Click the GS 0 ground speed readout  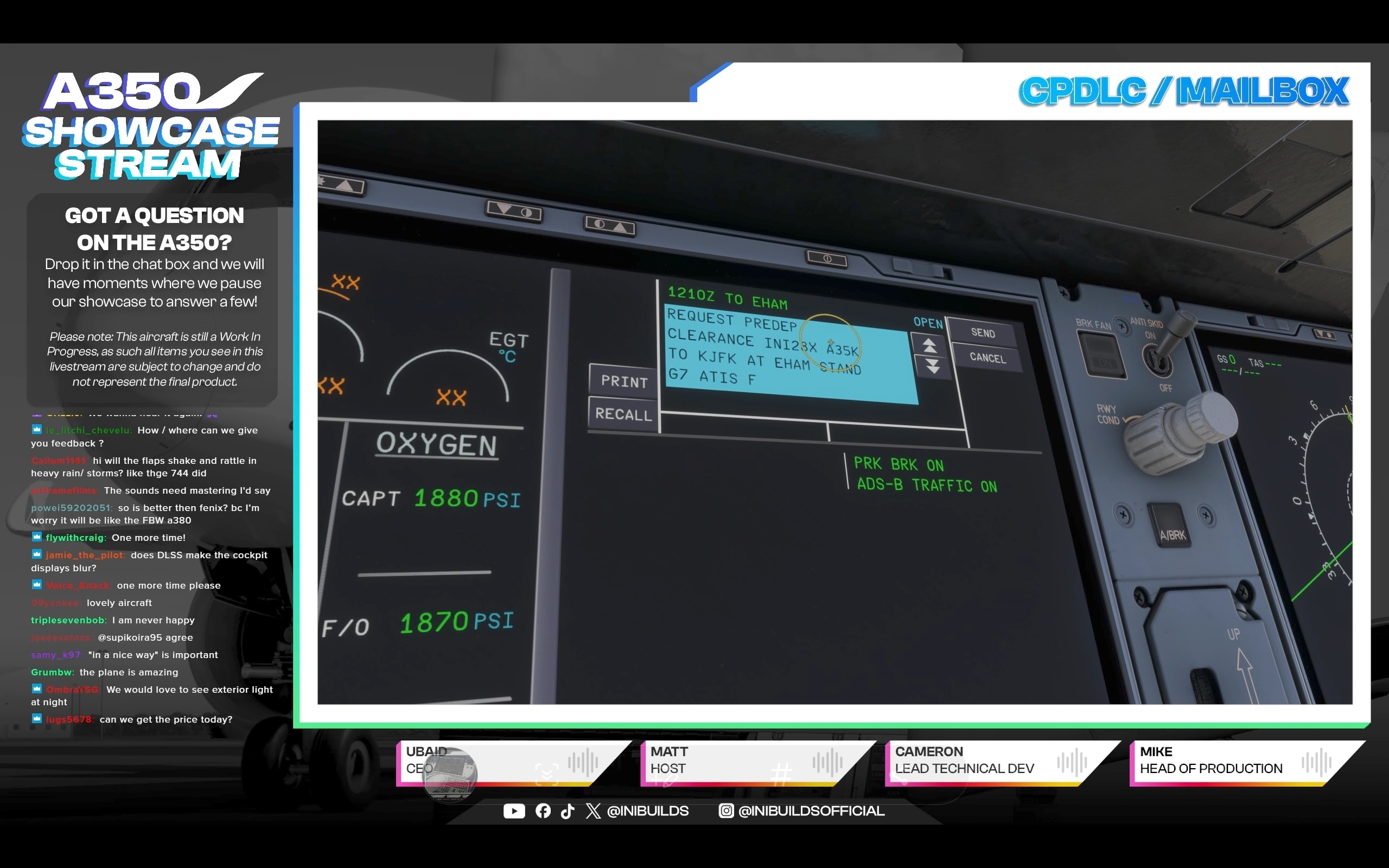1226,359
